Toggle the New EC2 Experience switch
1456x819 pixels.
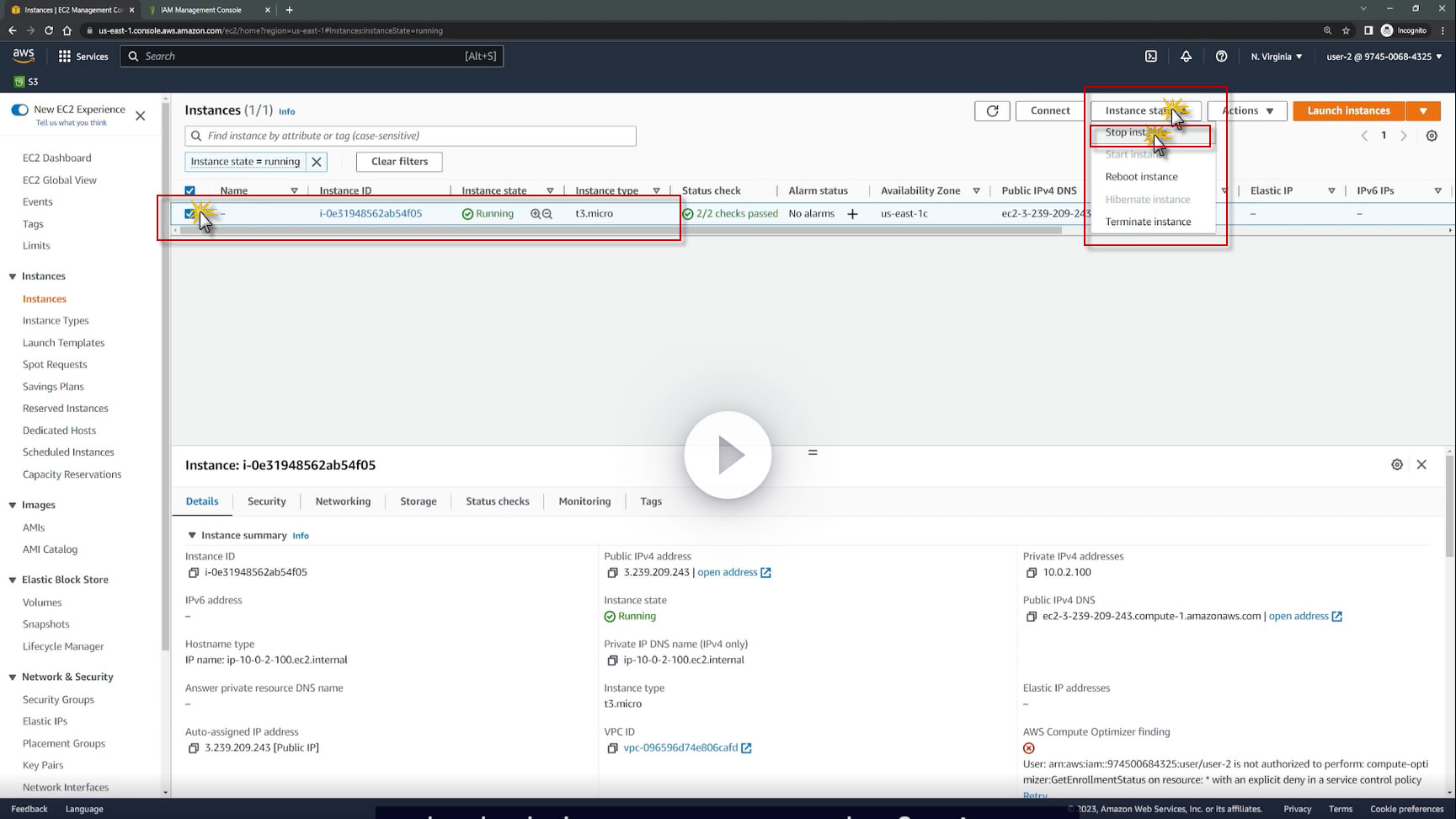click(20, 110)
